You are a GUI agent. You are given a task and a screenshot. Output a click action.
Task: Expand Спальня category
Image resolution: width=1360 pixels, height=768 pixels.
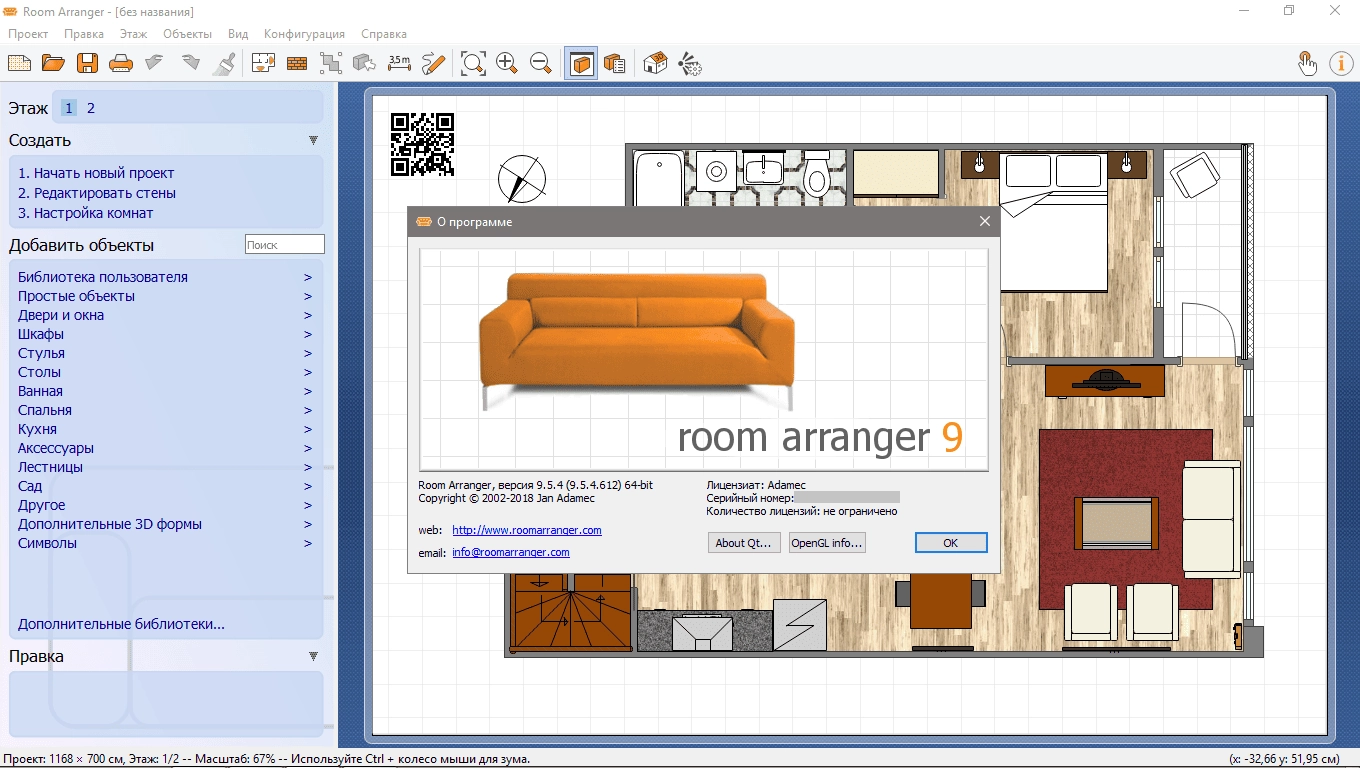[x=165, y=410]
